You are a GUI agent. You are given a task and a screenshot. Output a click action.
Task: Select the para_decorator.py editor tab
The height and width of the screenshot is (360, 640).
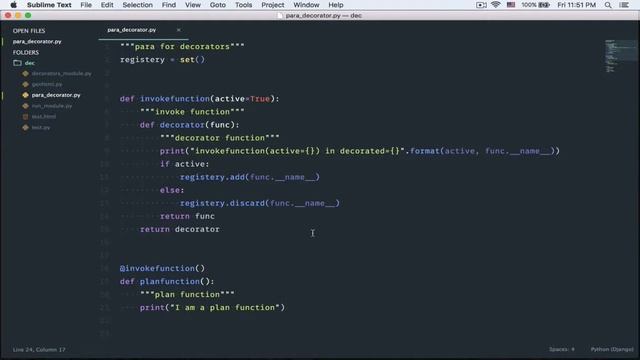pos(131,30)
